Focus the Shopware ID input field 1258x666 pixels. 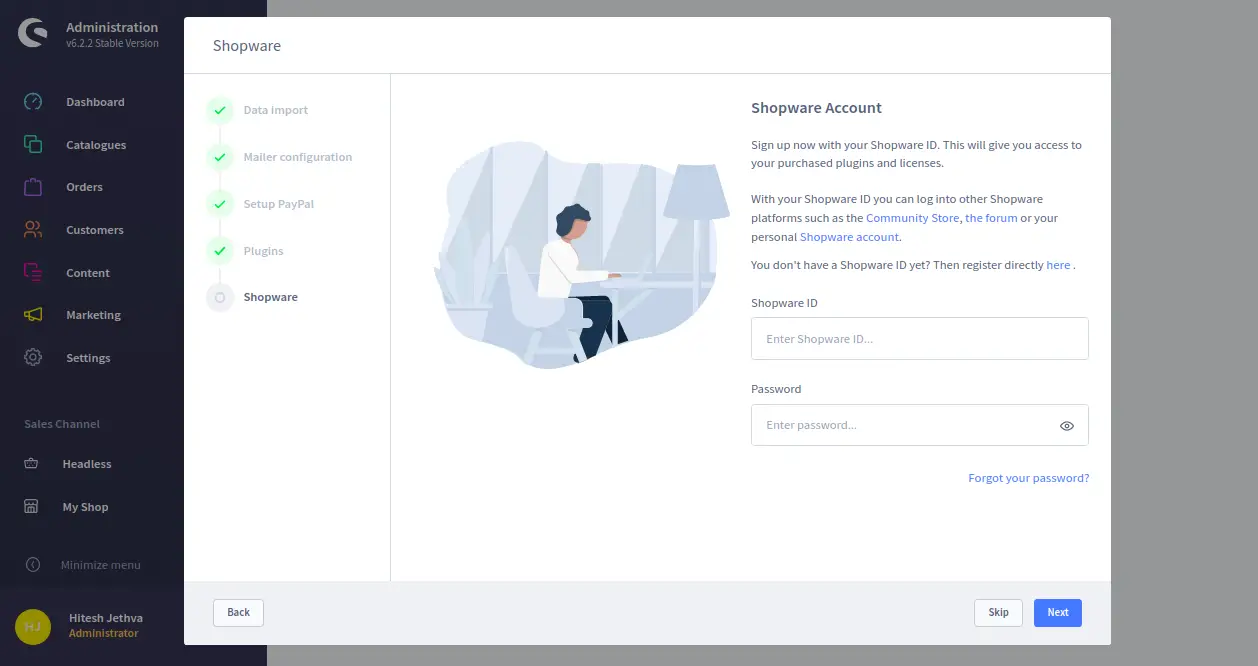click(x=920, y=339)
